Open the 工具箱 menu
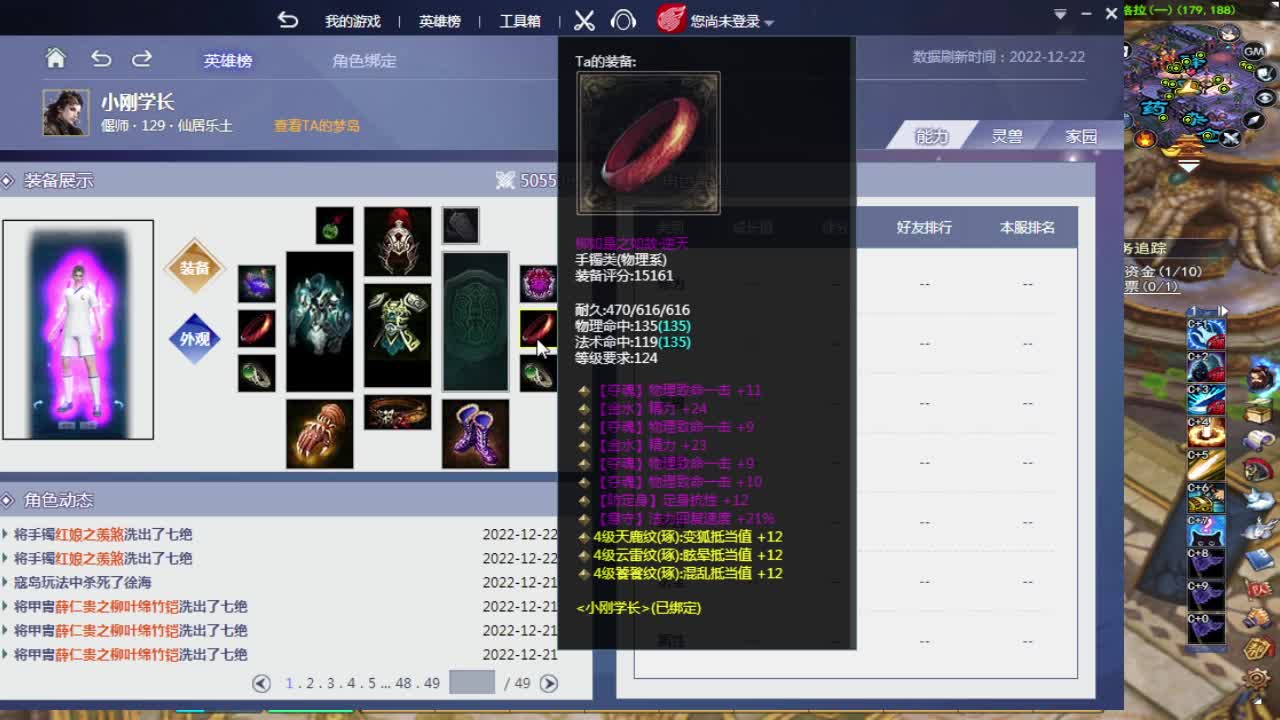The height and width of the screenshot is (720, 1280). point(520,21)
